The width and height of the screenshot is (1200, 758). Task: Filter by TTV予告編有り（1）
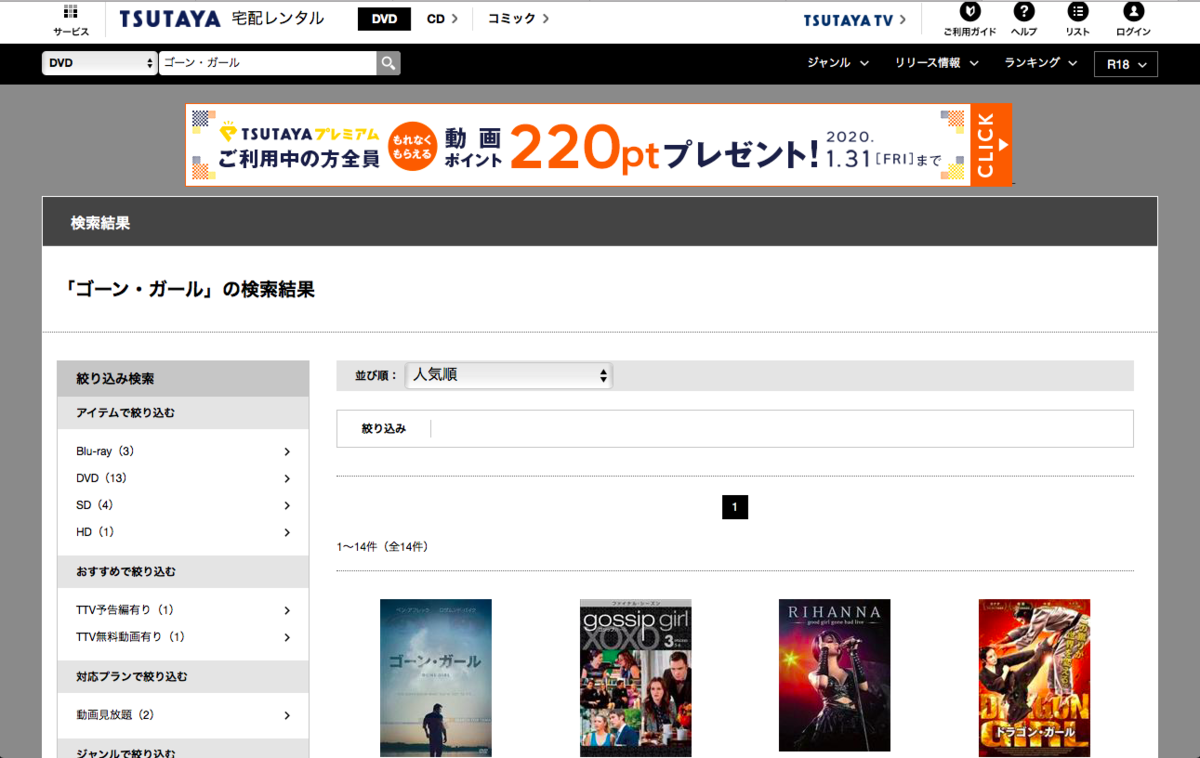click(183, 610)
